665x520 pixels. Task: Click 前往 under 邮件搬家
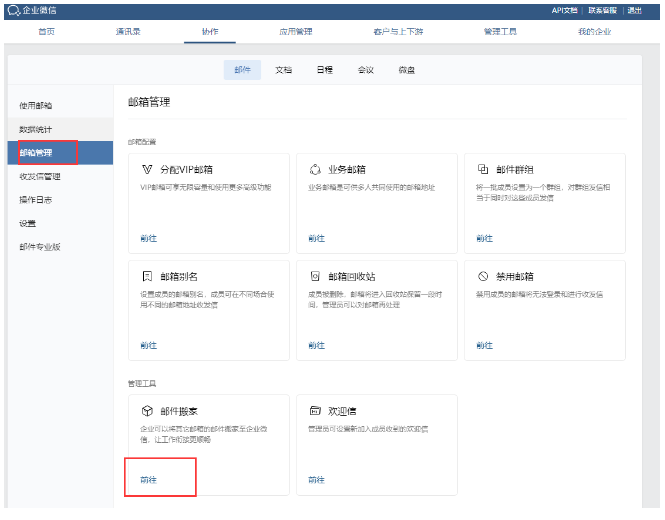coord(148,480)
